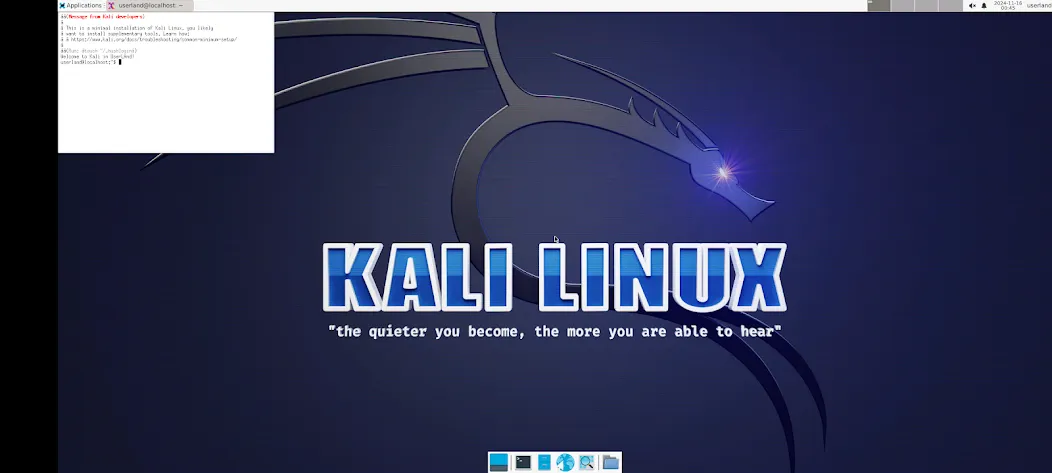Click the kali.org docs URL in terminal
This screenshot has width=1052, height=473.
tap(154, 40)
